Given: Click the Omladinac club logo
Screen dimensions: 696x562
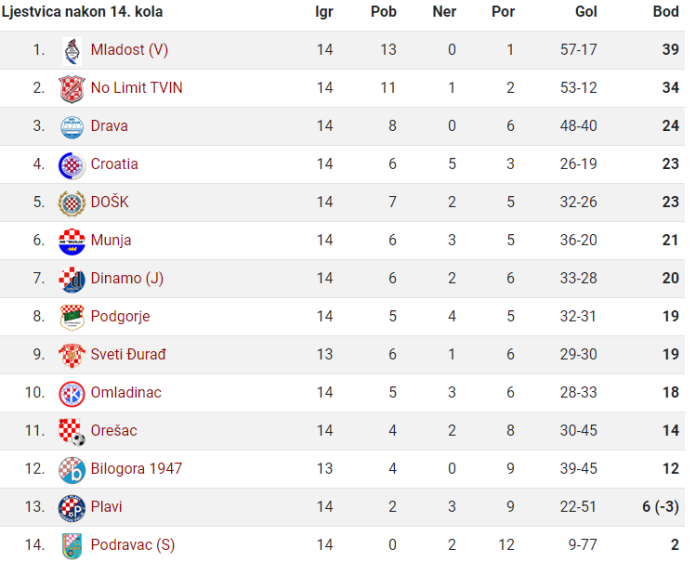Looking at the screenshot, I should click(72, 394).
